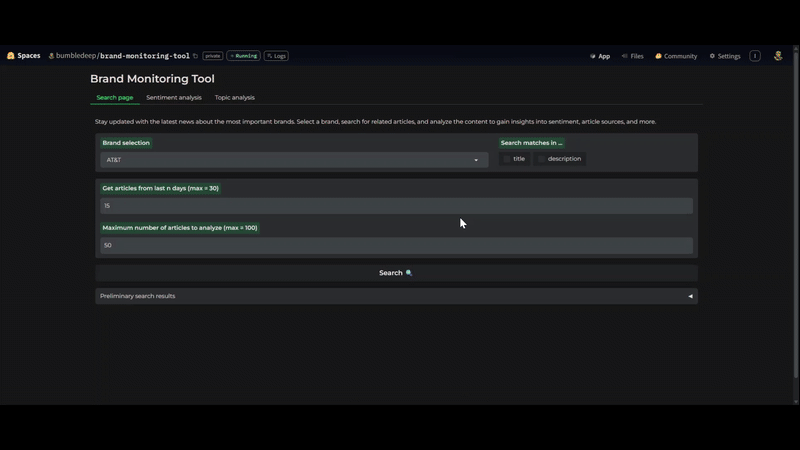Viewport: 800px width, 450px height.
Task: Open the bumbledeep user profile link
Action: tap(76, 56)
